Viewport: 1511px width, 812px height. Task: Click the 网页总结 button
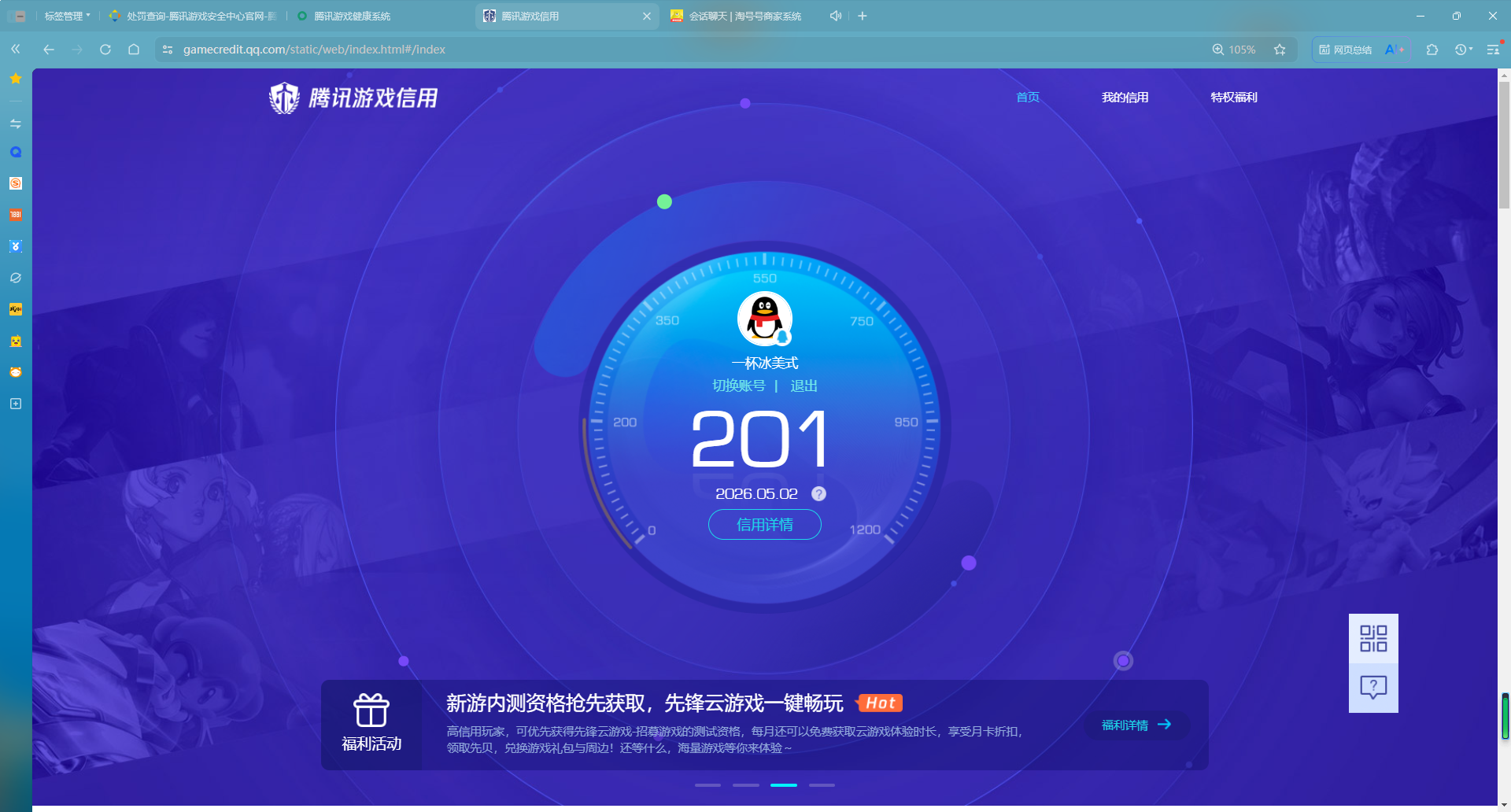(x=1346, y=50)
